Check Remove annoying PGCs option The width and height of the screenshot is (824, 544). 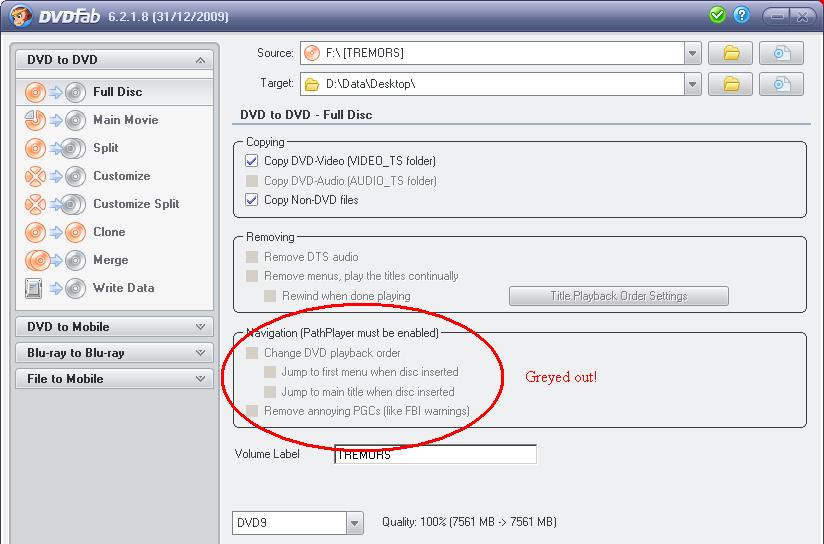pos(252,411)
